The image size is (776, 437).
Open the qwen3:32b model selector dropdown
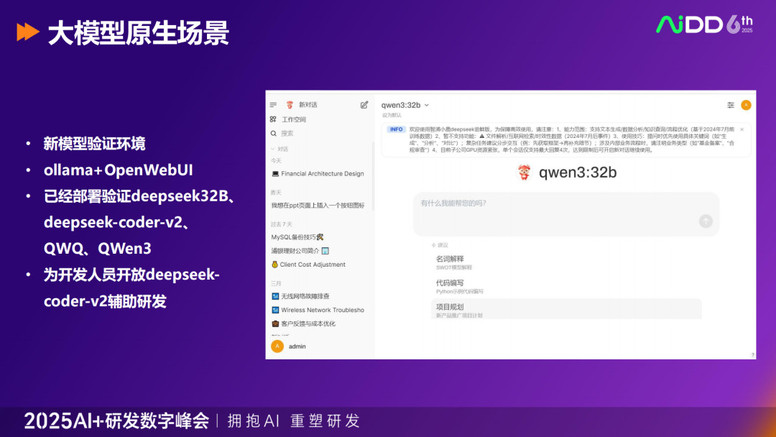point(405,105)
